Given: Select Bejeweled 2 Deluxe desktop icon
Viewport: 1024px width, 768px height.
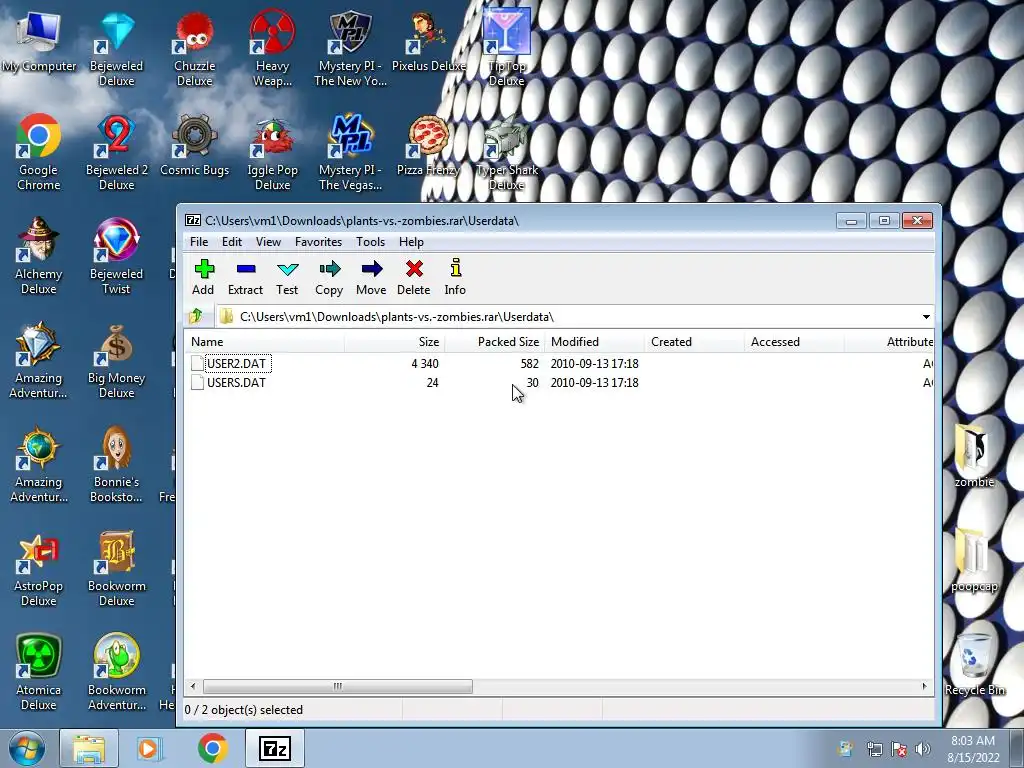Looking at the screenshot, I should click(x=117, y=153).
